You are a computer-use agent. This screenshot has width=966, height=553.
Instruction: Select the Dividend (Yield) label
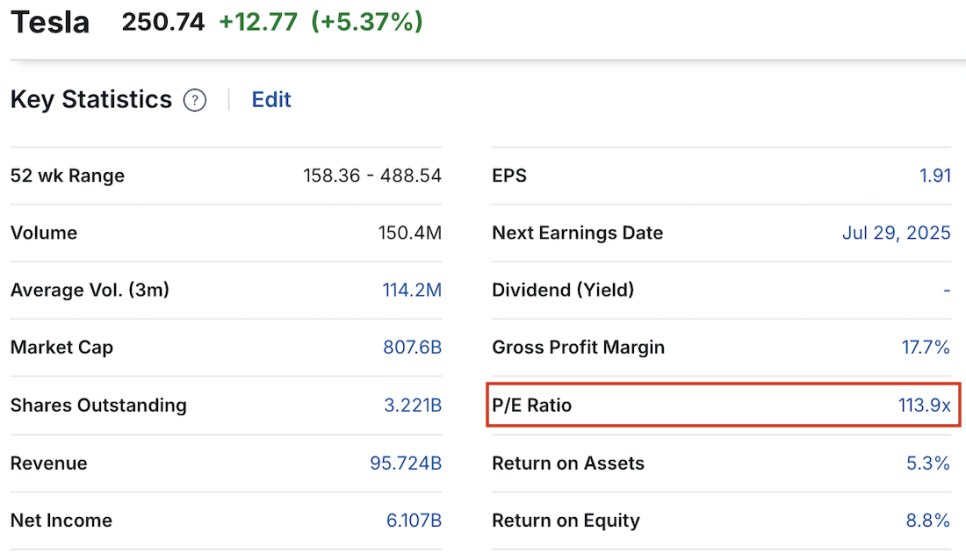pyautogui.click(x=563, y=290)
